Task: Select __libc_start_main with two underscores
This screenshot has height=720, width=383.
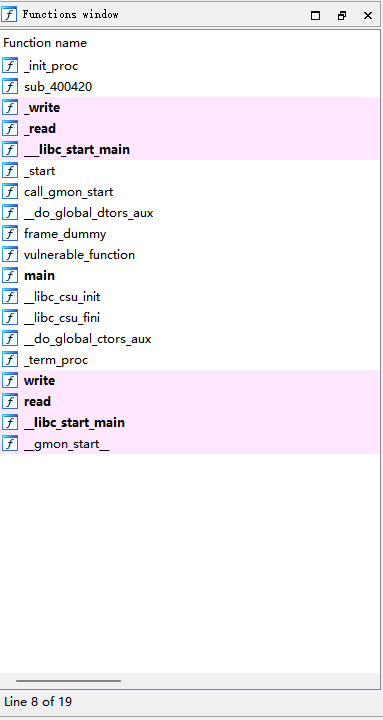Action: coord(74,423)
